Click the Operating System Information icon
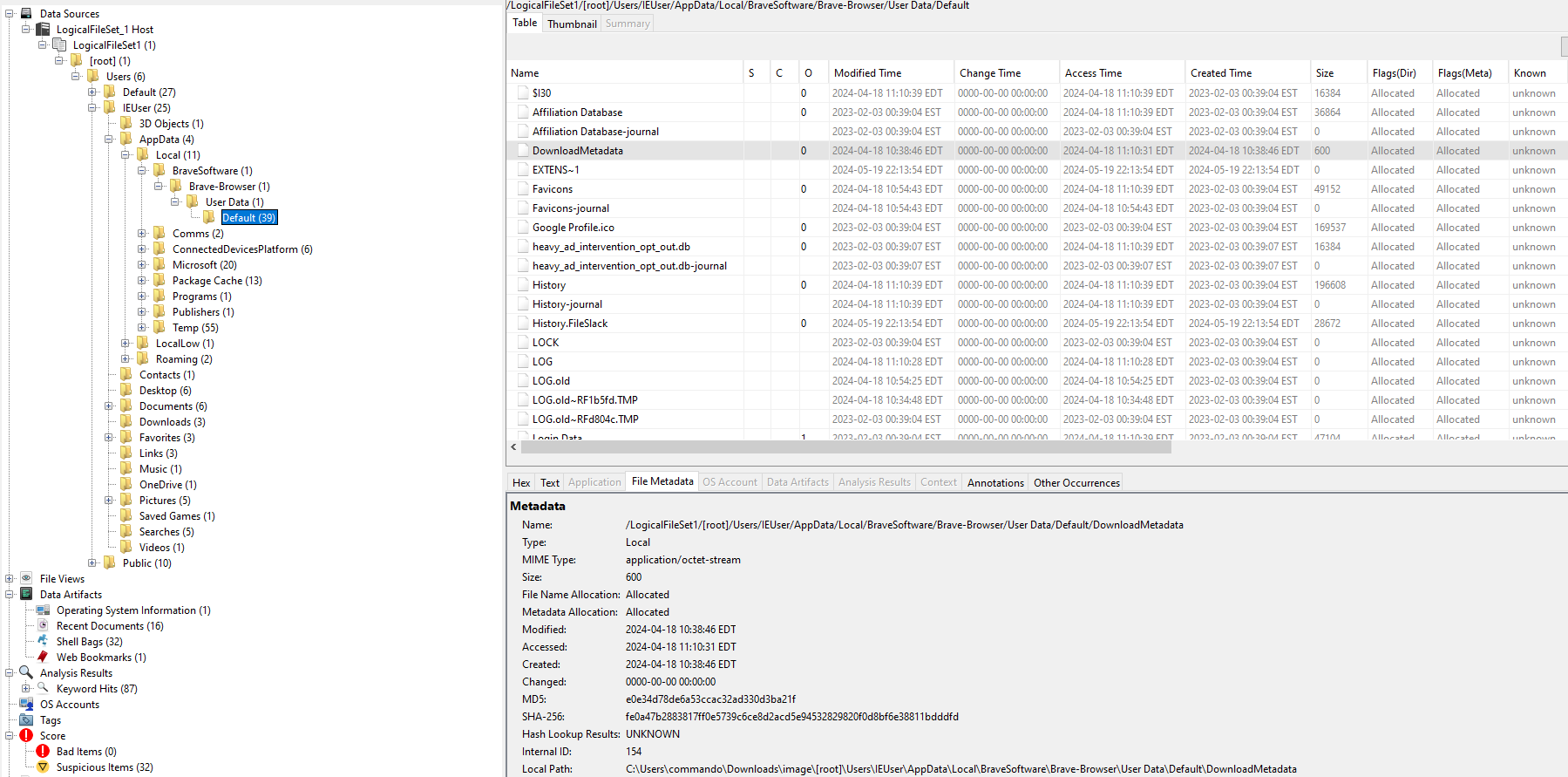 point(43,610)
